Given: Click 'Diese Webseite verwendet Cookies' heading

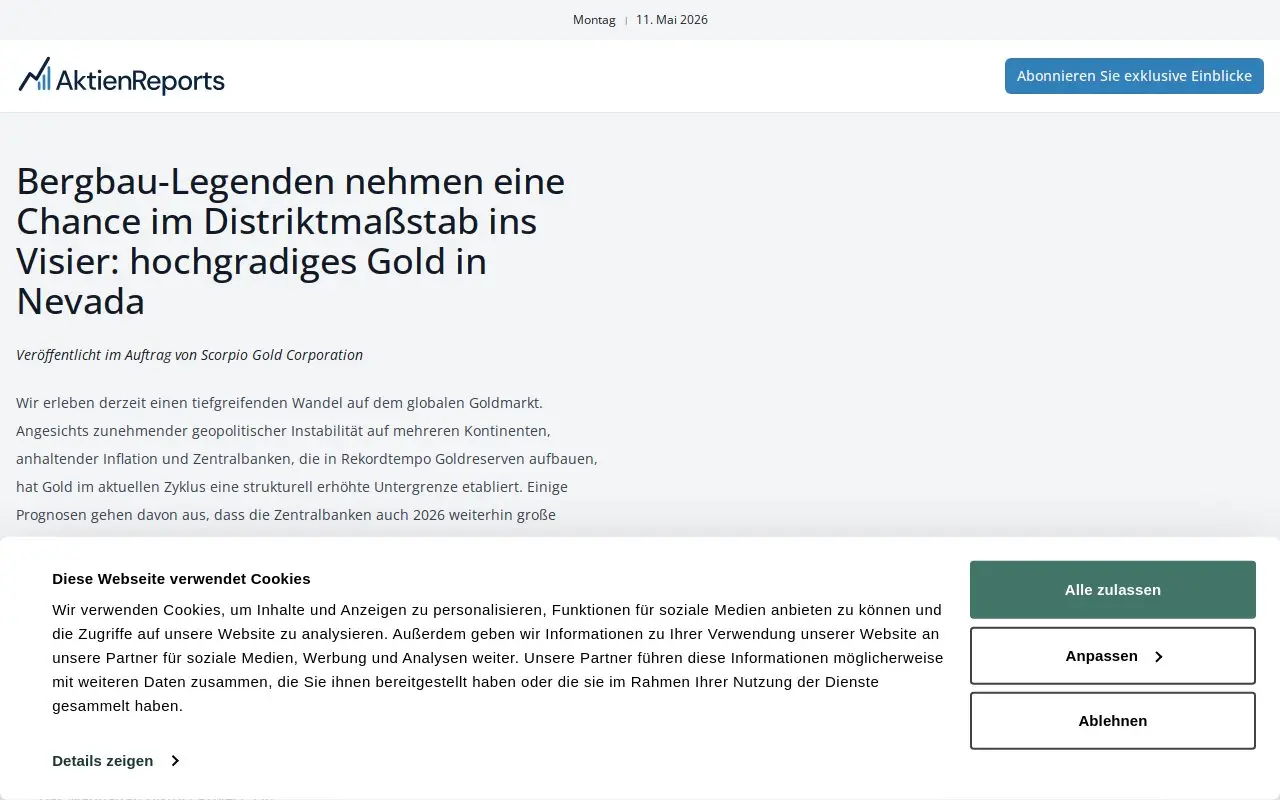Looking at the screenshot, I should (181, 578).
